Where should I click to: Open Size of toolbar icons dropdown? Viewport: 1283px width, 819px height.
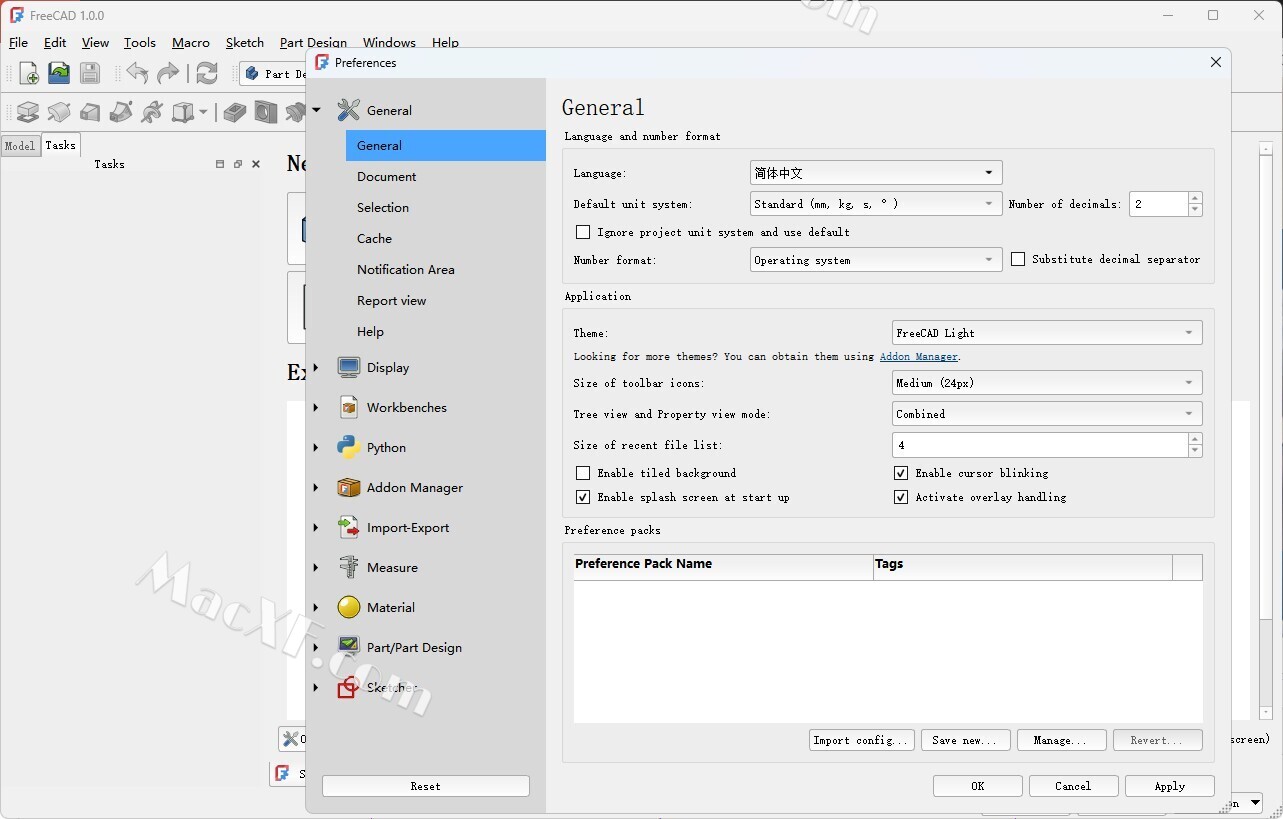(1047, 383)
